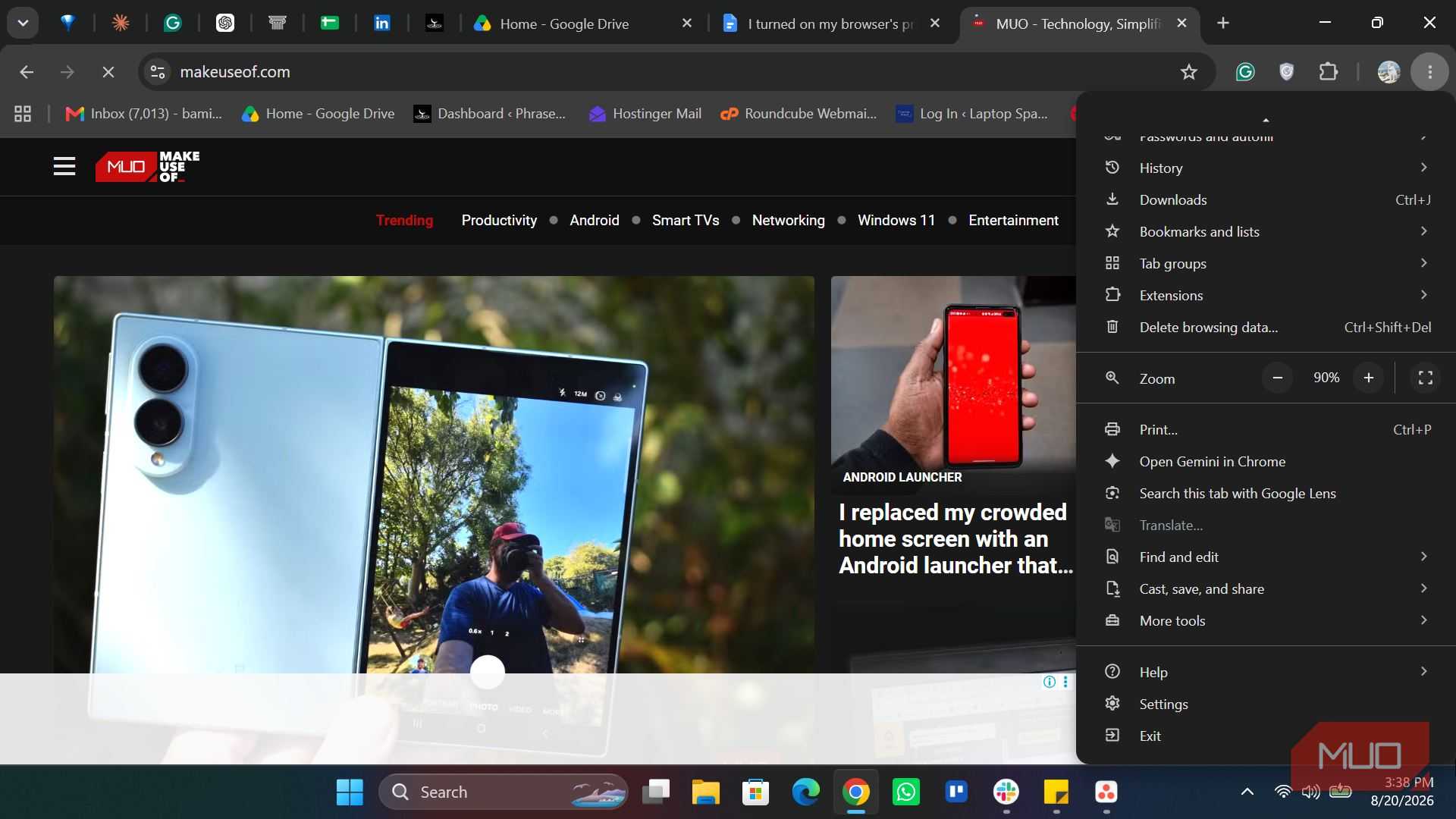Screen dimensions: 1456x819
Task: Expand Bookmarks and lists submenu
Action: tap(1266, 231)
